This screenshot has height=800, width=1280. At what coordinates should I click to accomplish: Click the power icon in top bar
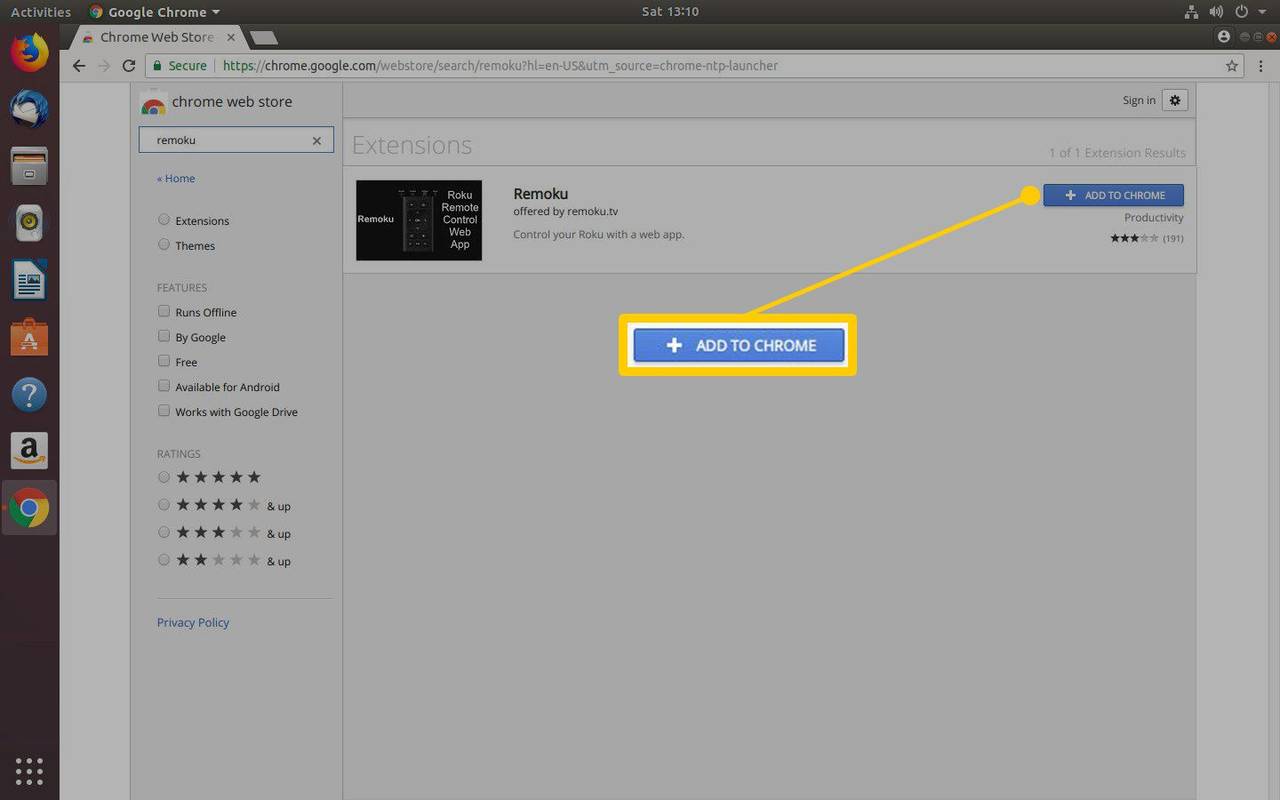coord(1242,12)
